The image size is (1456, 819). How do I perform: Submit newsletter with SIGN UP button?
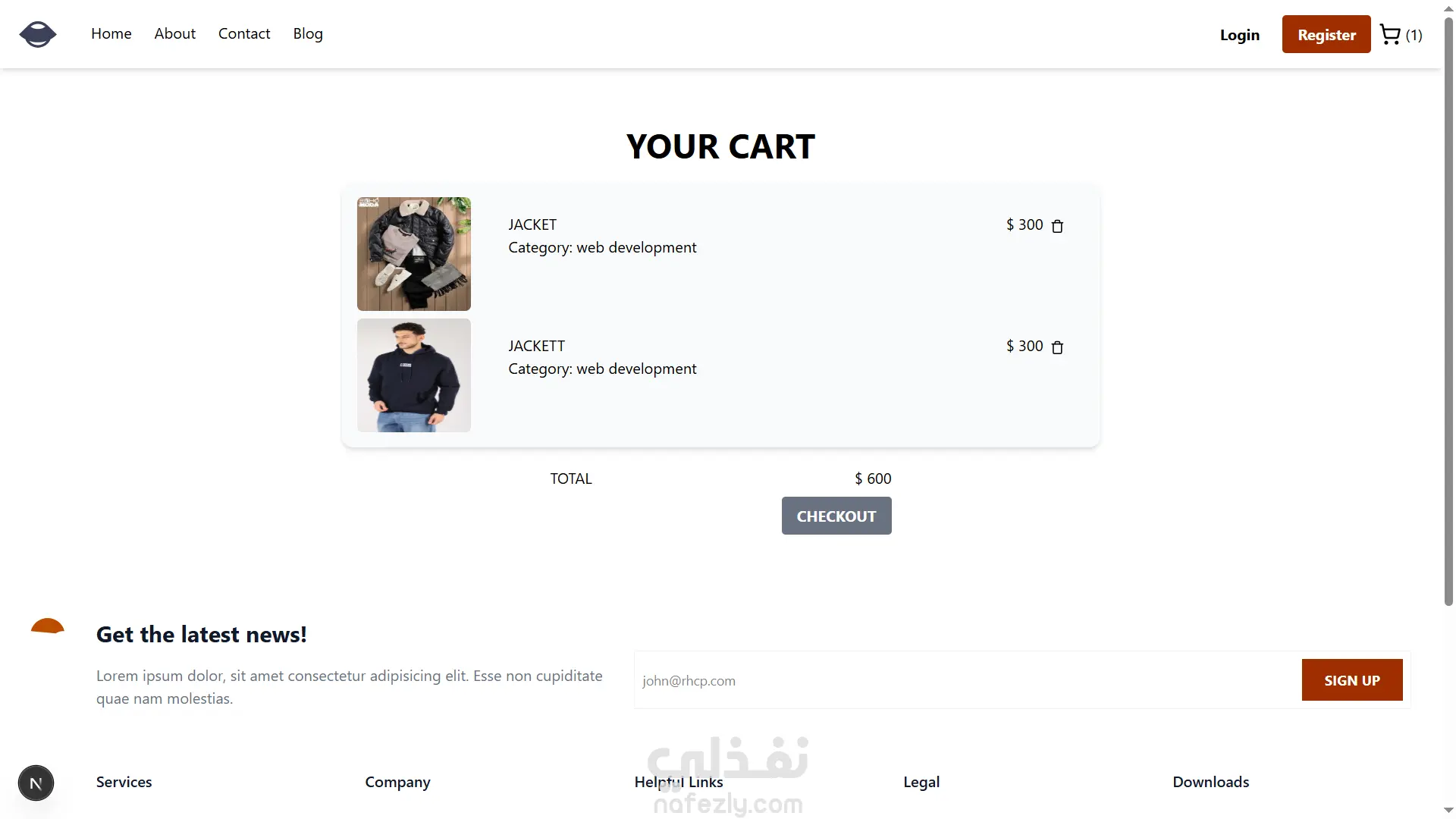point(1351,680)
